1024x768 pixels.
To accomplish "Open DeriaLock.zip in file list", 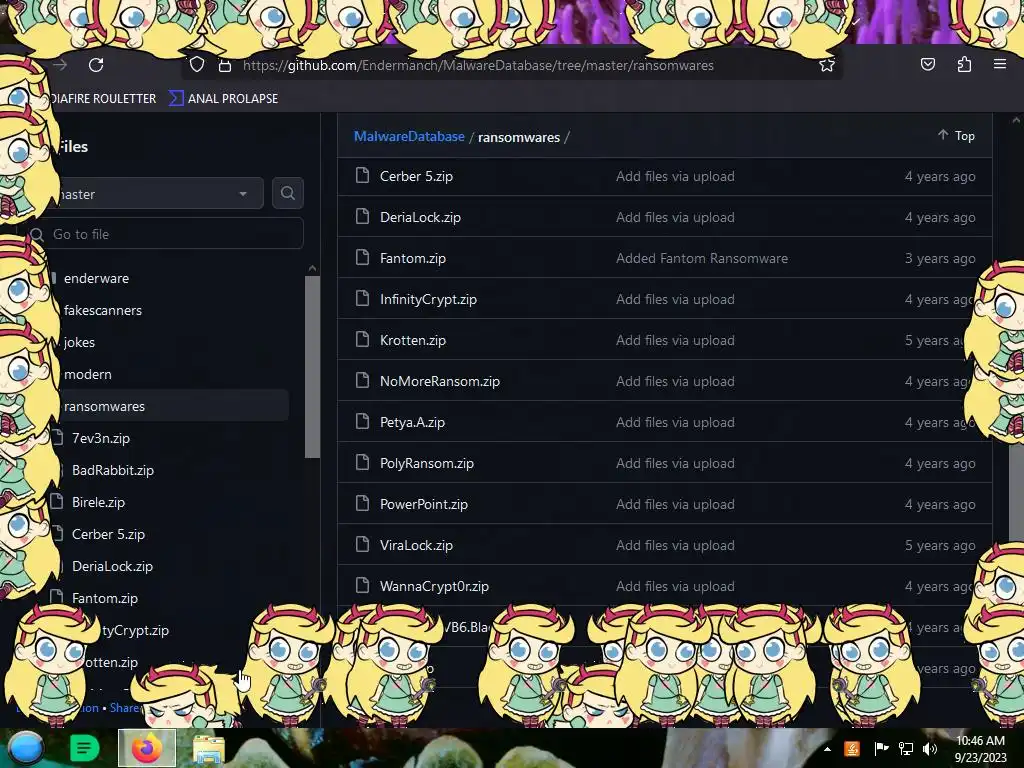I will pyautogui.click(x=420, y=217).
